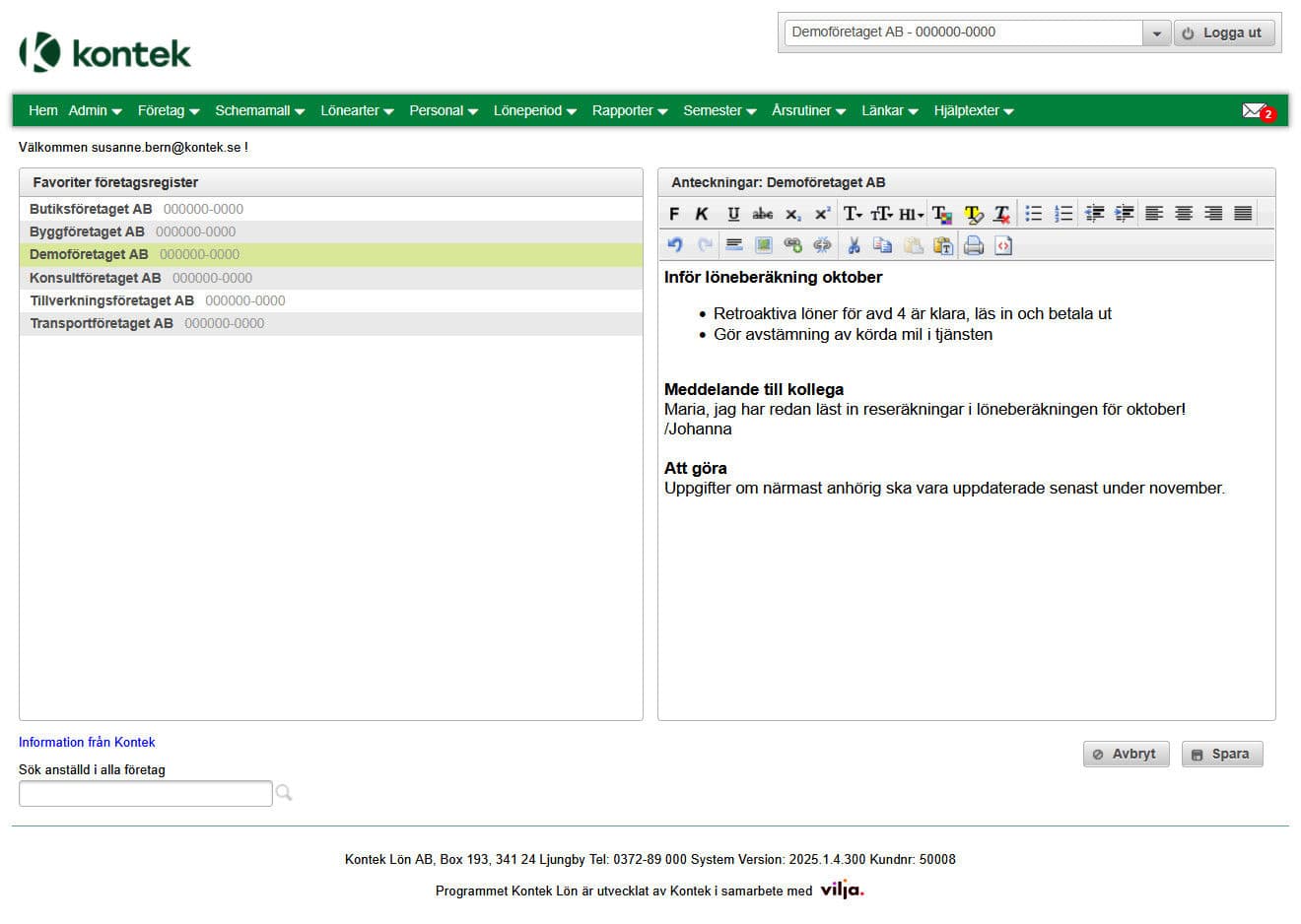1301x924 pixels.
Task: Copy selected text in notes editor
Action: click(883, 245)
